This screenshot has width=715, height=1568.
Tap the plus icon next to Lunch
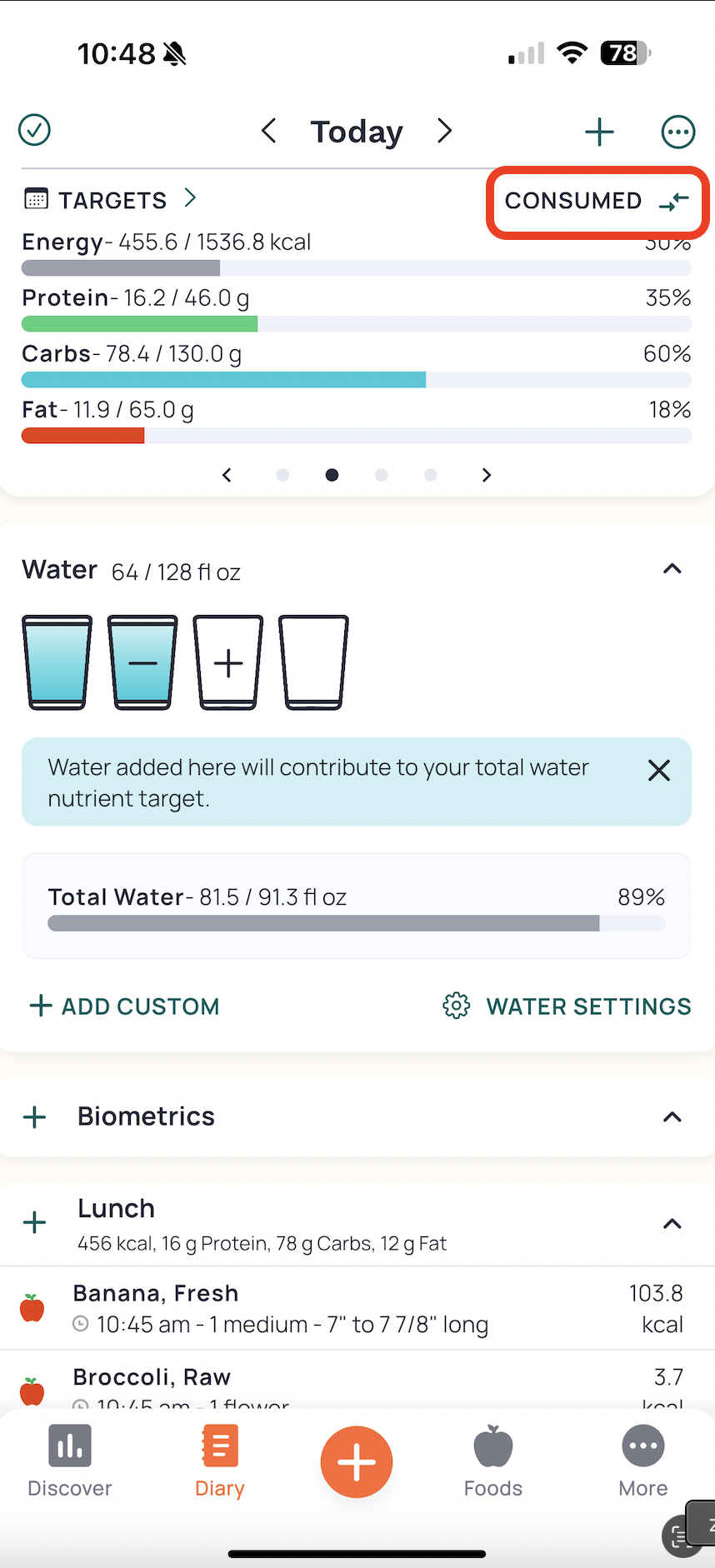click(35, 1223)
